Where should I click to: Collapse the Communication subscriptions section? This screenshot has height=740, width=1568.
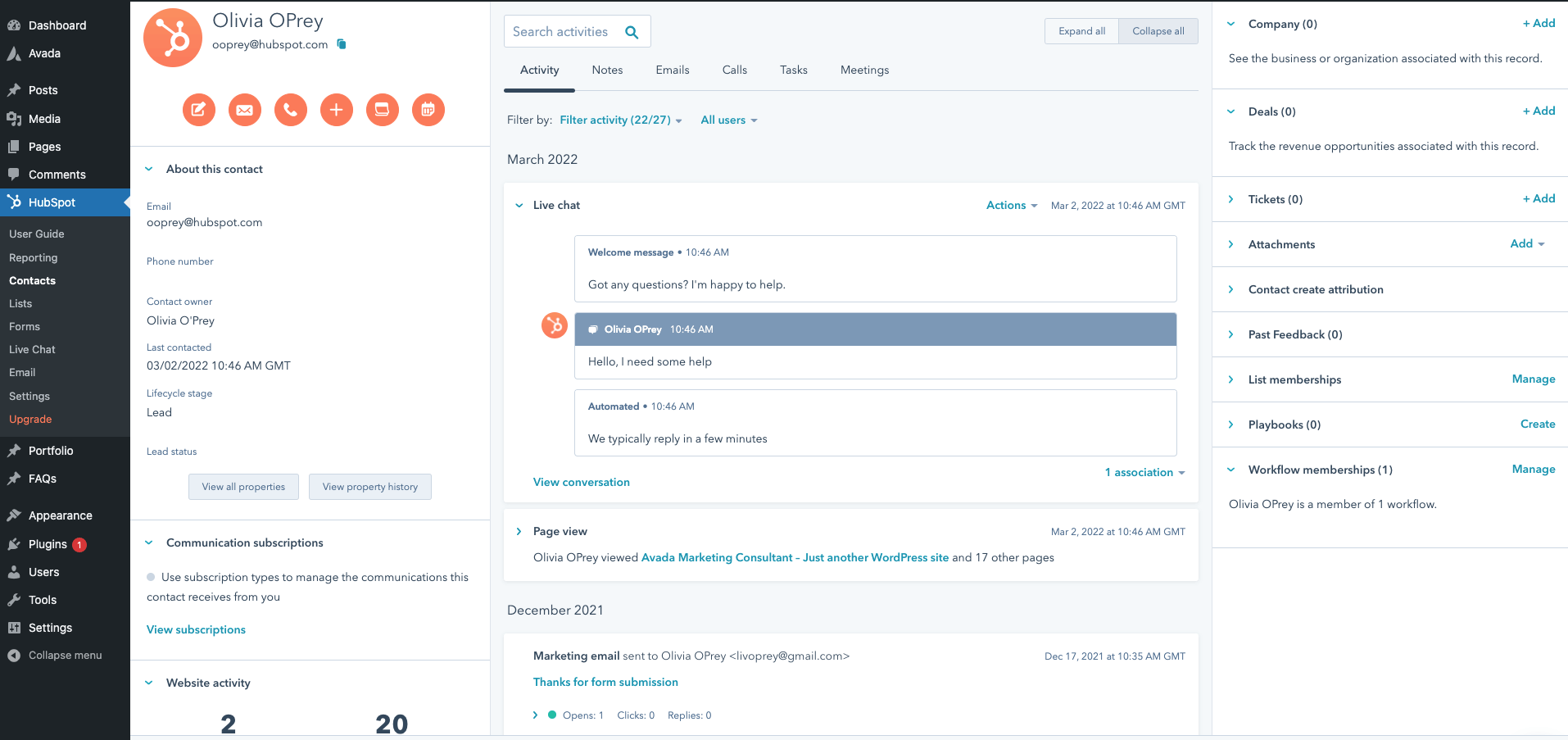pos(149,543)
